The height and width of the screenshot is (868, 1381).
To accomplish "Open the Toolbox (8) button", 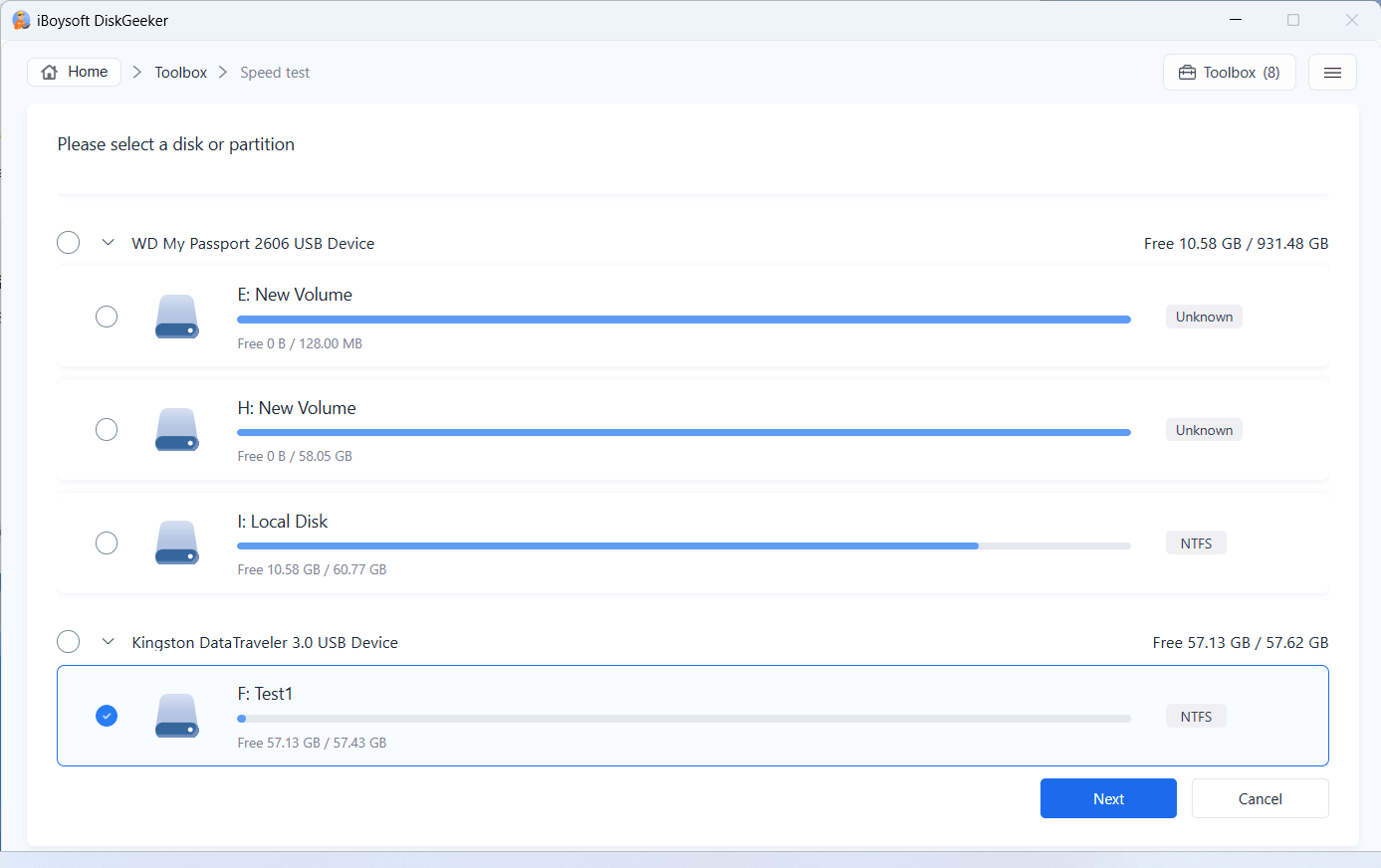I will tap(1230, 73).
